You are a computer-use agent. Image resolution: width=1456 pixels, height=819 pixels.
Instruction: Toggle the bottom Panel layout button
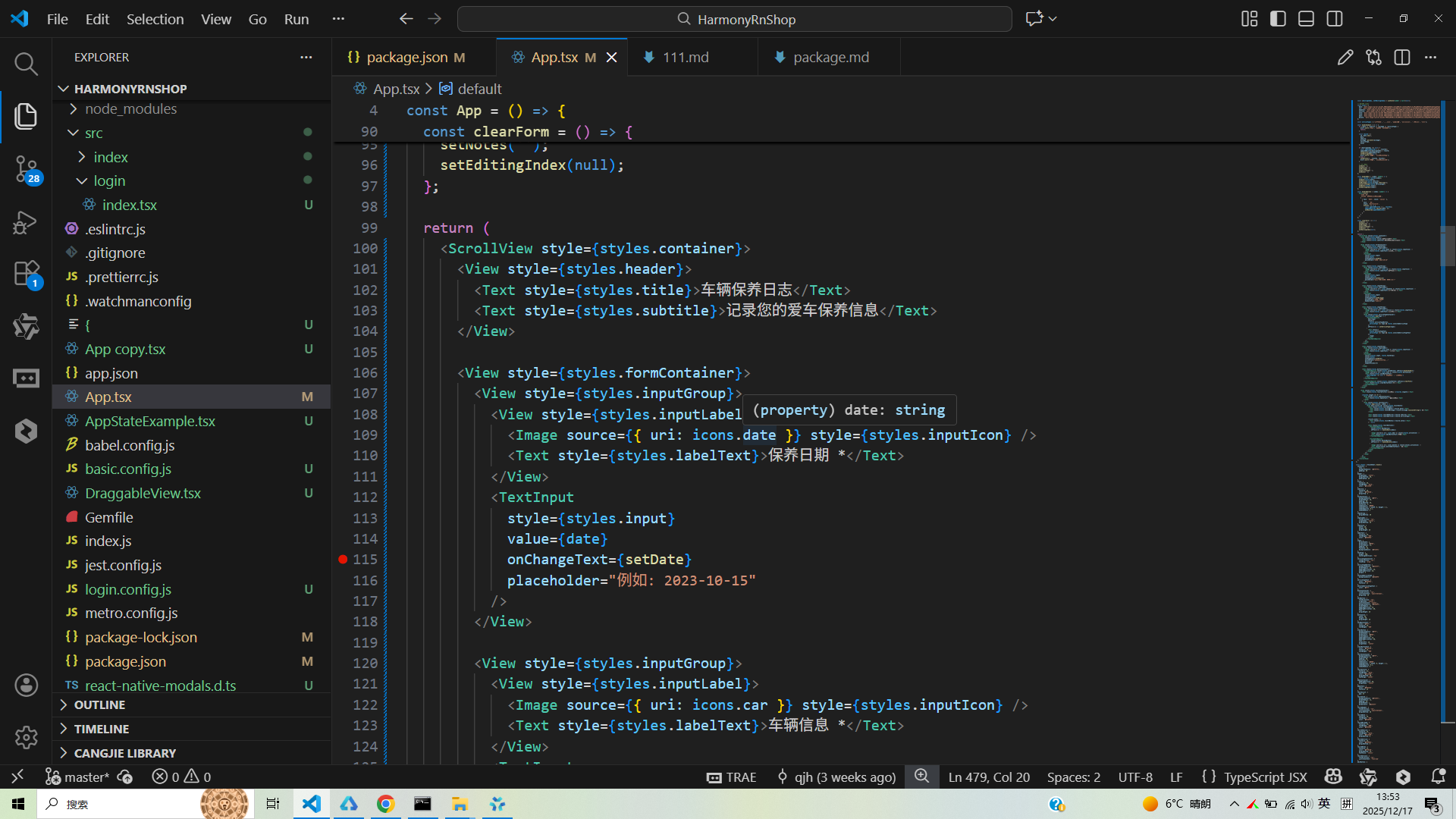tap(1306, 19)
